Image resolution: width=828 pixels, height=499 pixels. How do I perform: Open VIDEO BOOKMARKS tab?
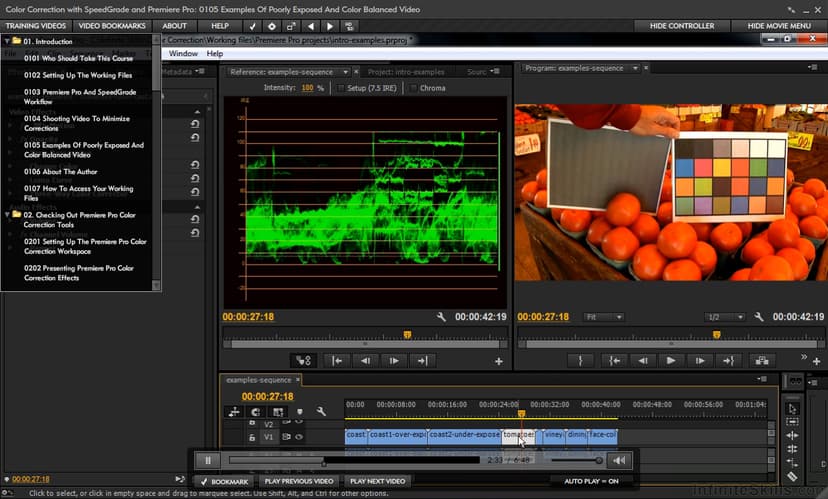click(x=112, y=26)
